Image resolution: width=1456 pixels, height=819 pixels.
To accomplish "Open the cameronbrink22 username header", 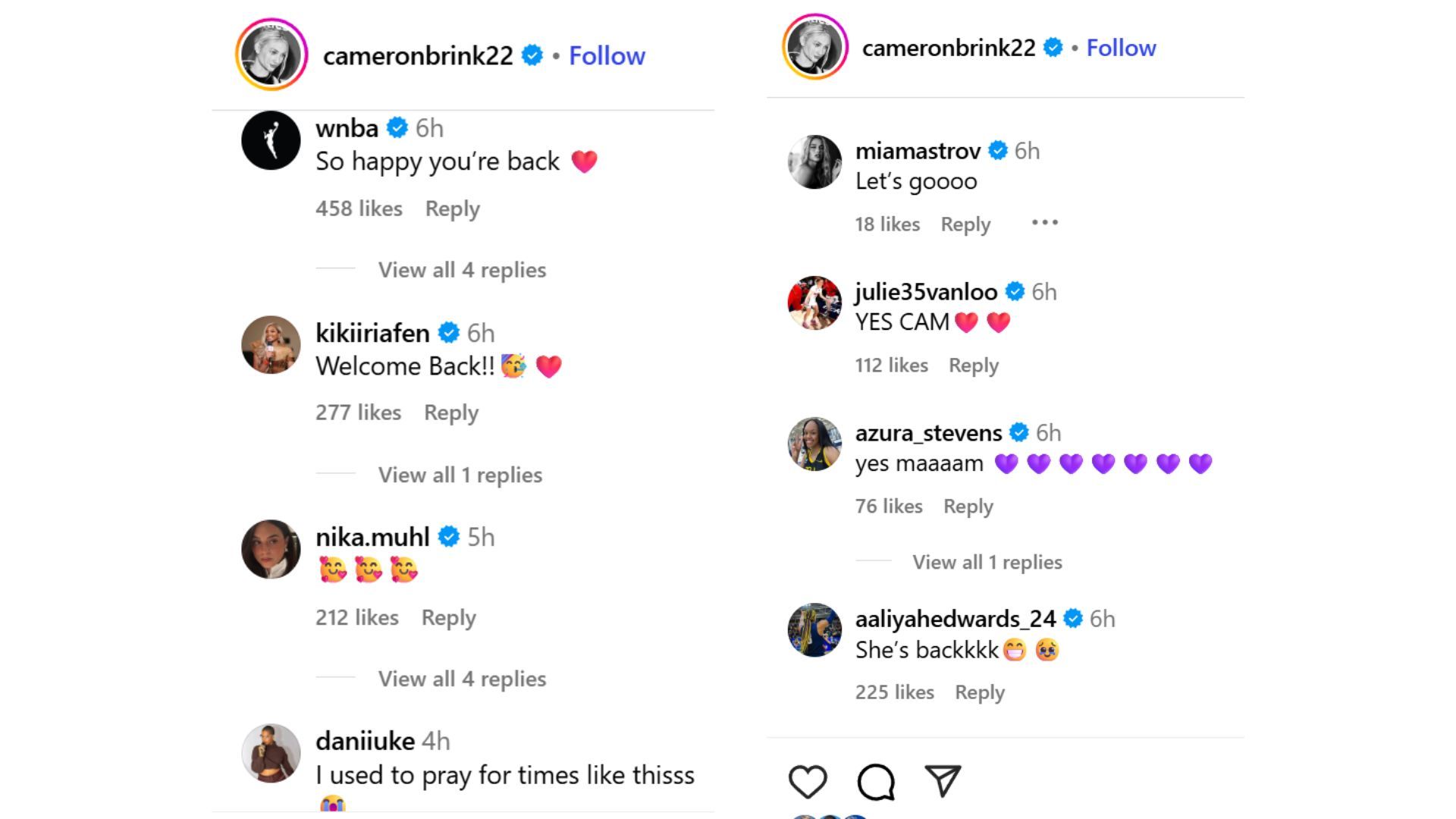I will pos(416,55).
